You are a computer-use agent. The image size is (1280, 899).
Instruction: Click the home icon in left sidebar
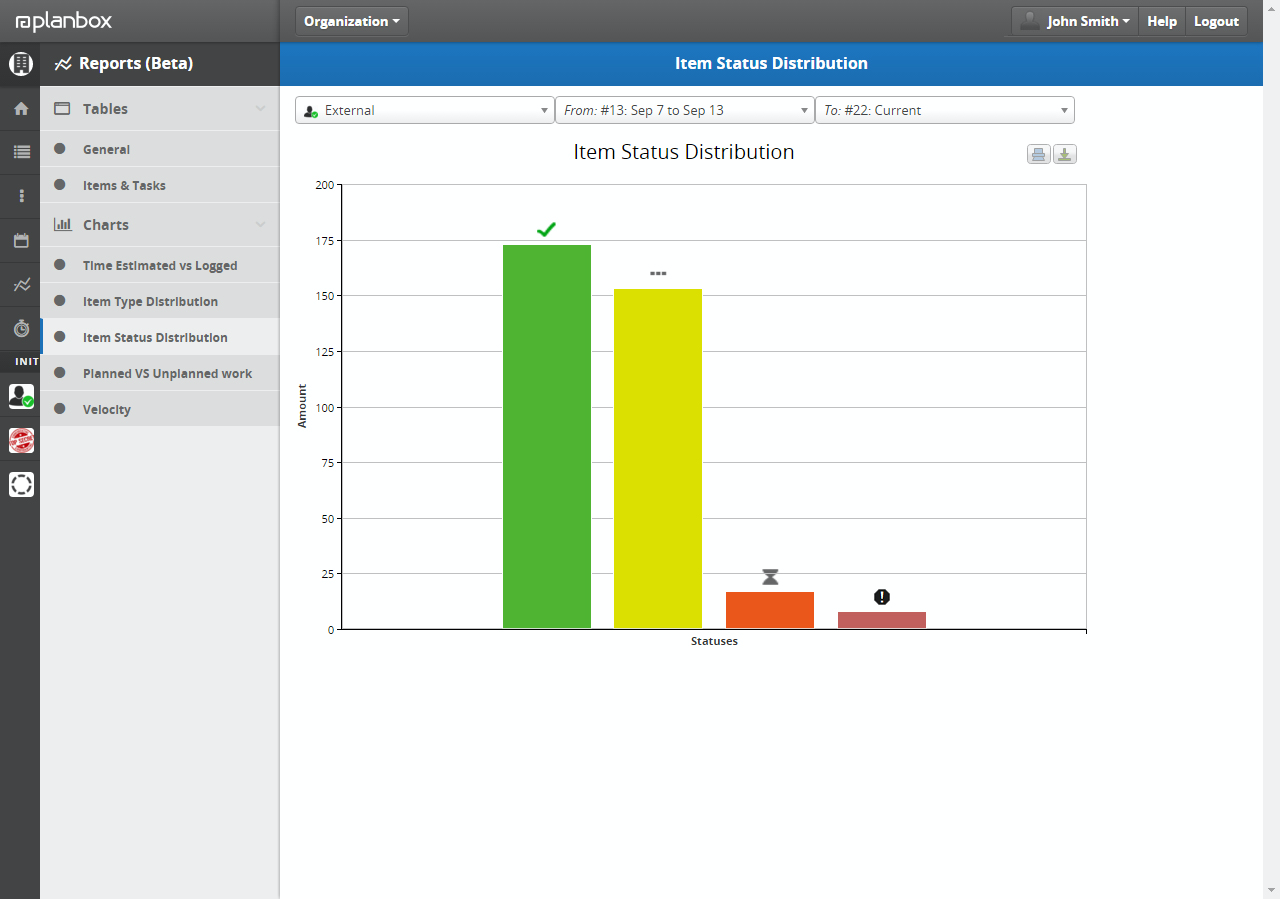pos(20,108)
